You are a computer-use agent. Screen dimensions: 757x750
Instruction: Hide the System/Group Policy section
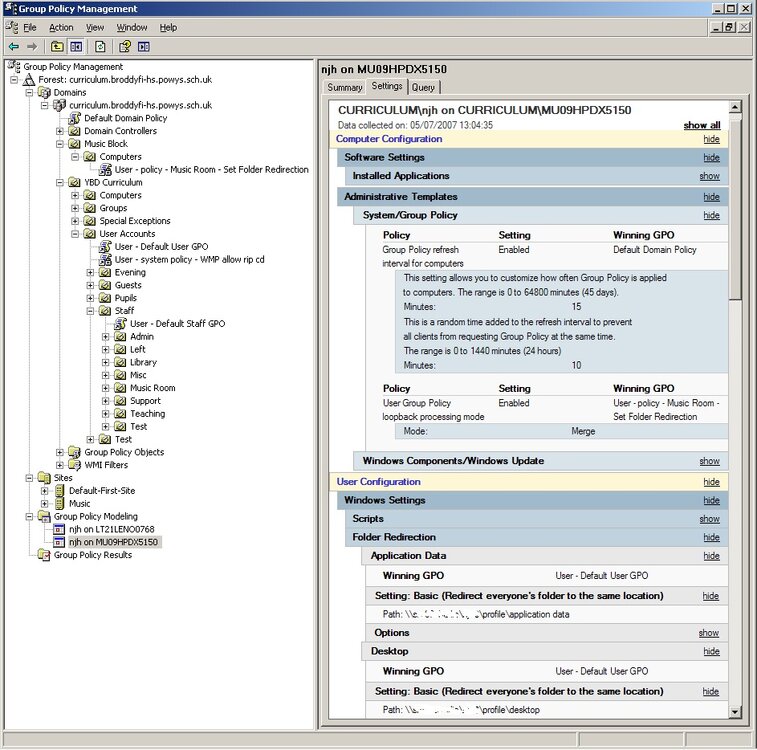712,215
